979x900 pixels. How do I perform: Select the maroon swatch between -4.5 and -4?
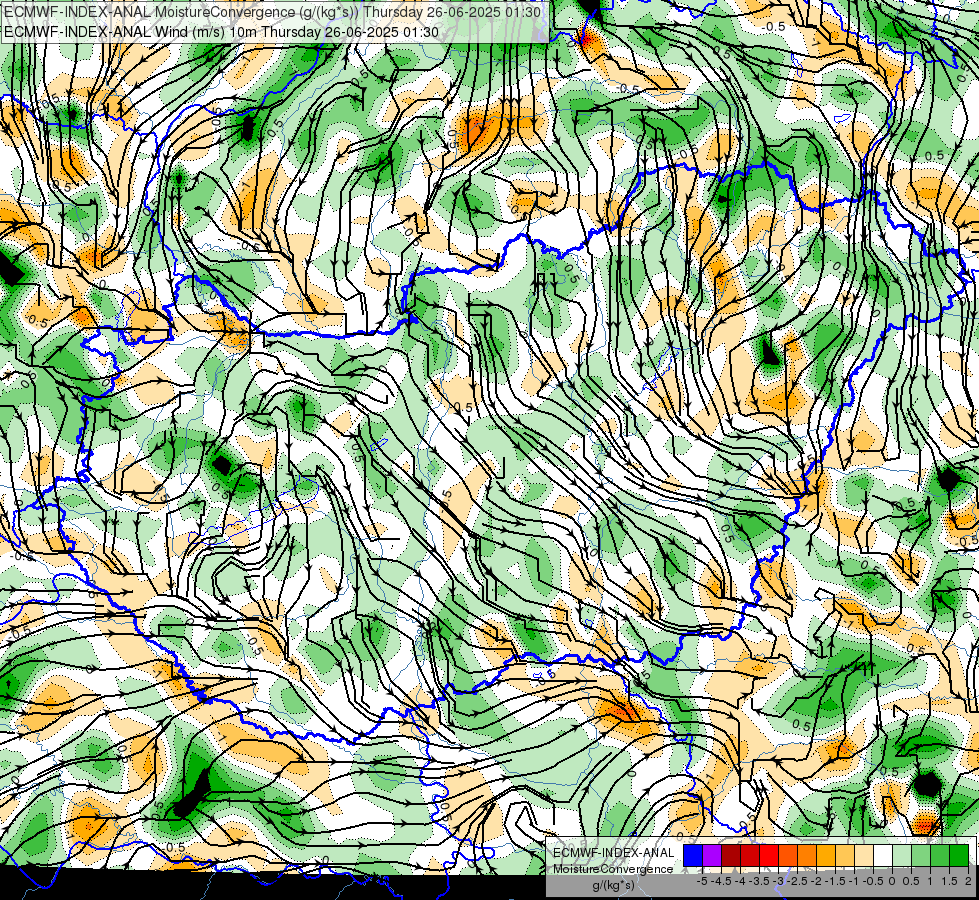click(731, 855)
